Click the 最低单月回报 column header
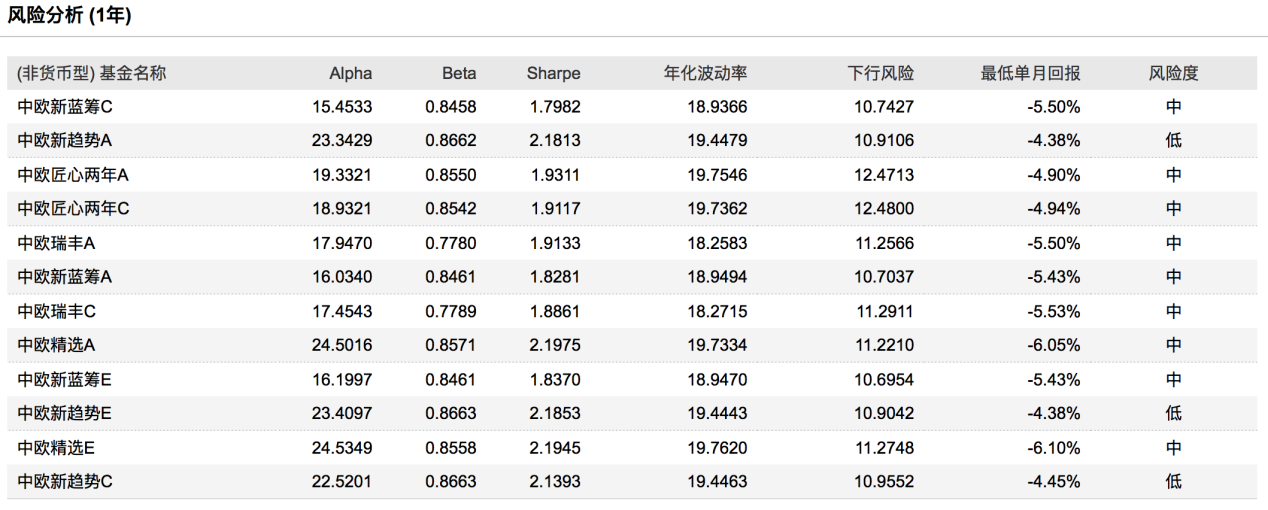 click(1031, 73)
